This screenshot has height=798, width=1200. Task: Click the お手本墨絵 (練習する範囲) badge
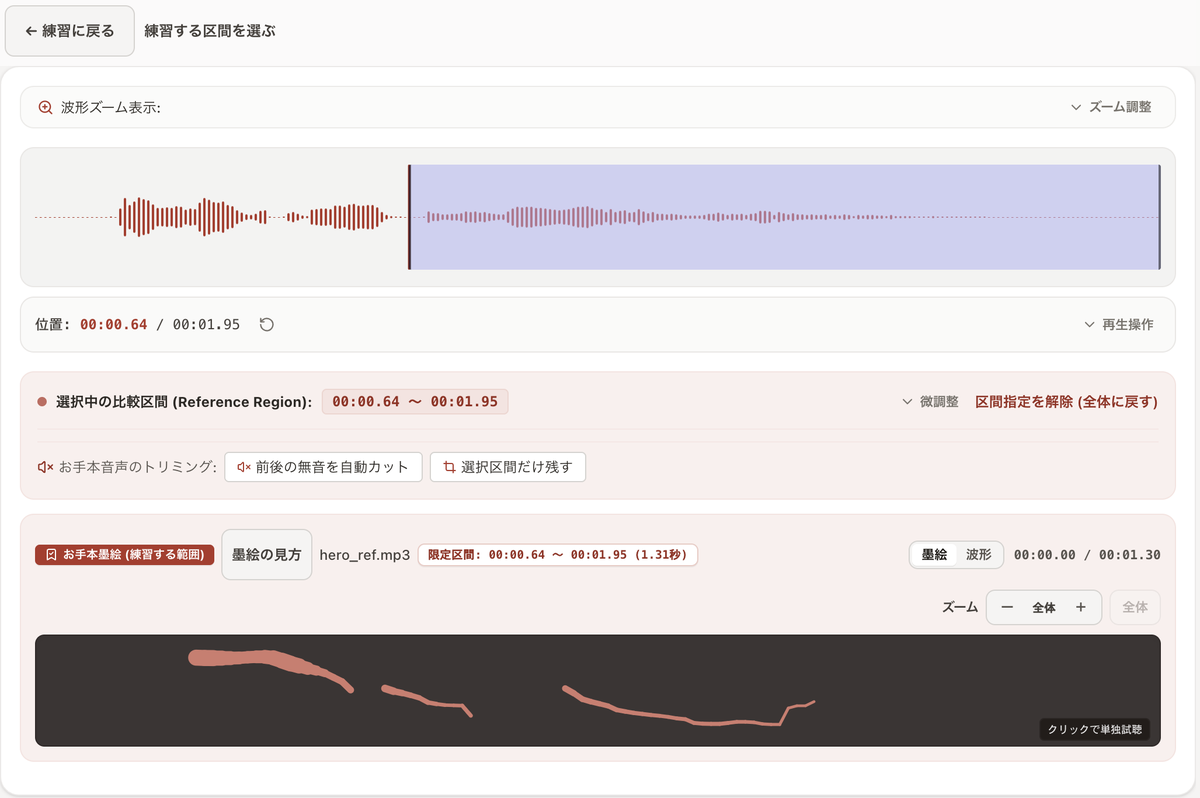[125, 554]
